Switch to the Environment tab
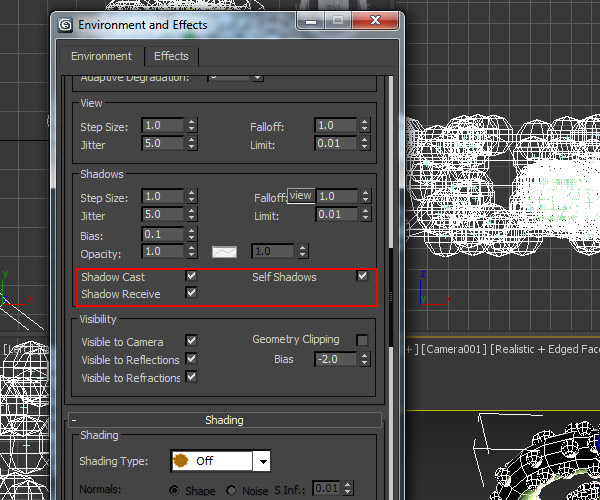The image size is (600, 500). pos(101,56)
